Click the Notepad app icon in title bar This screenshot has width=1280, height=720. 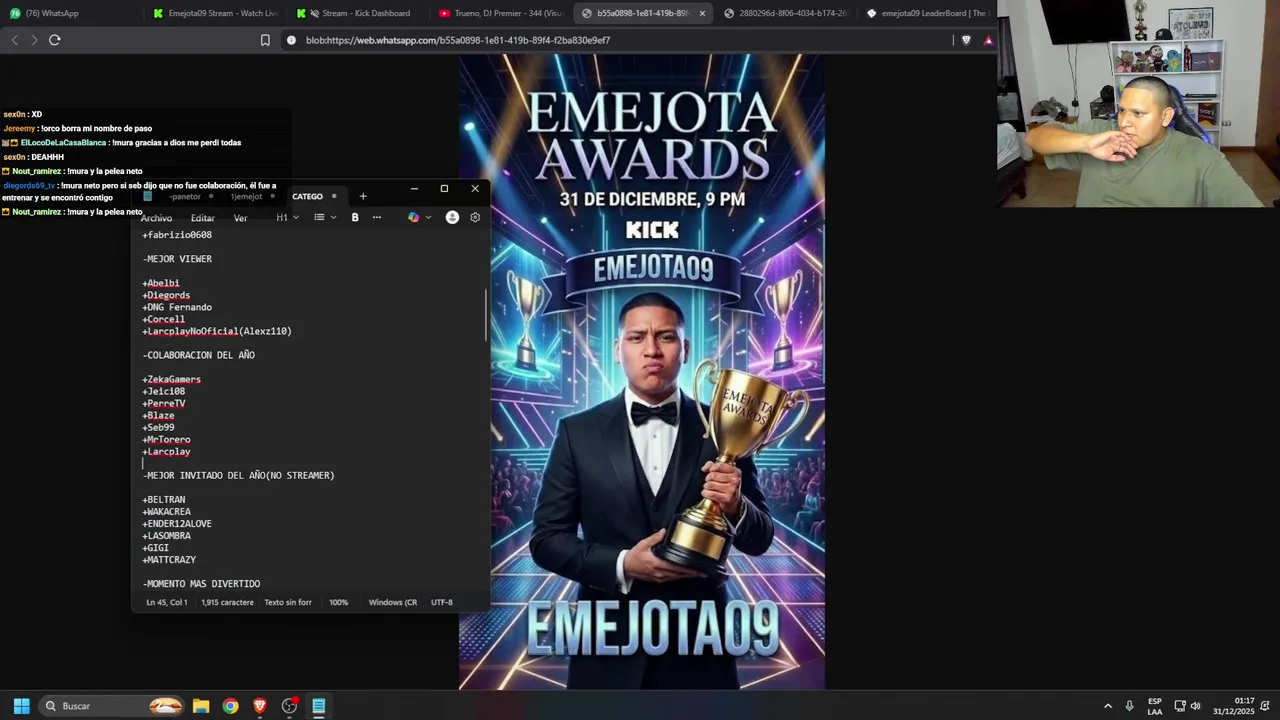pos(148,196)
